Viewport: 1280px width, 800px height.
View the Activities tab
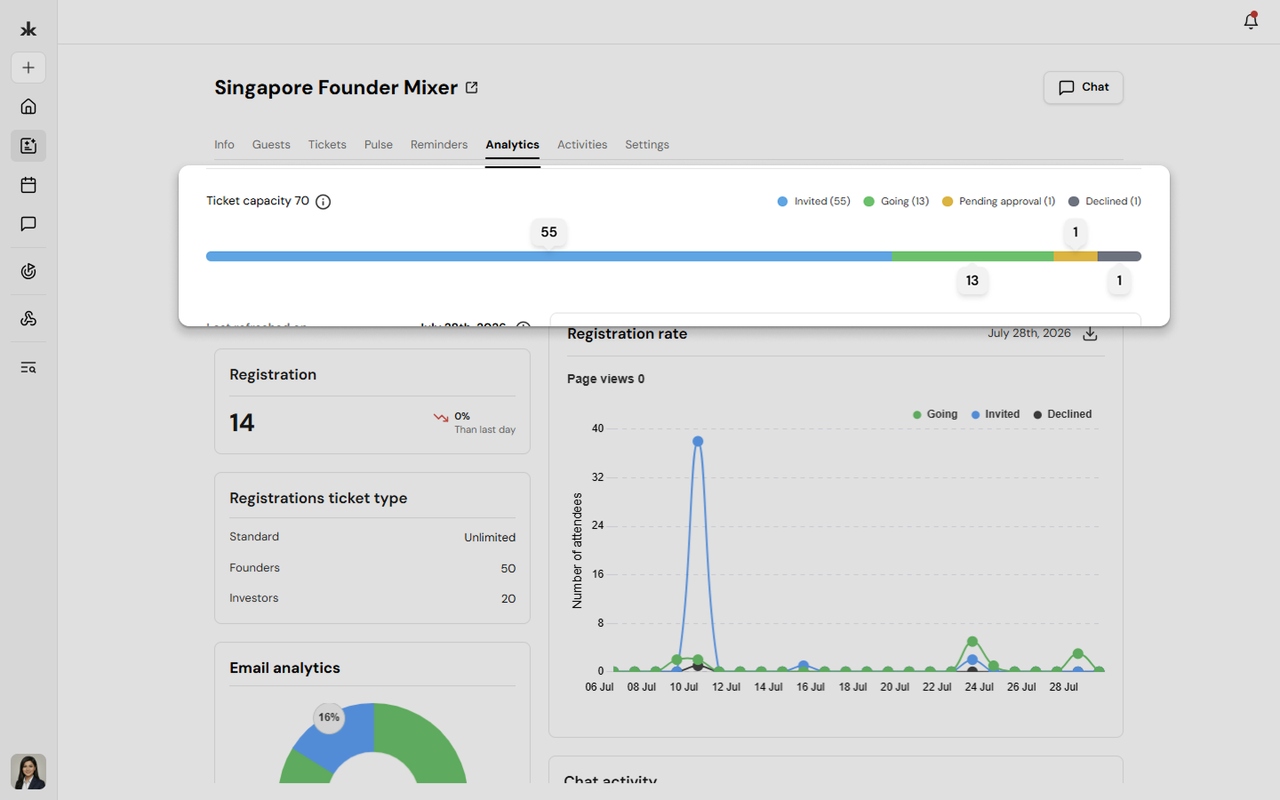582,145
